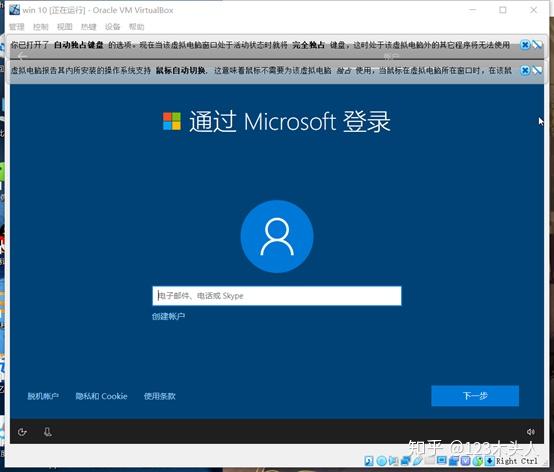
Task: Open the 视图 menu
Action: 65,27
